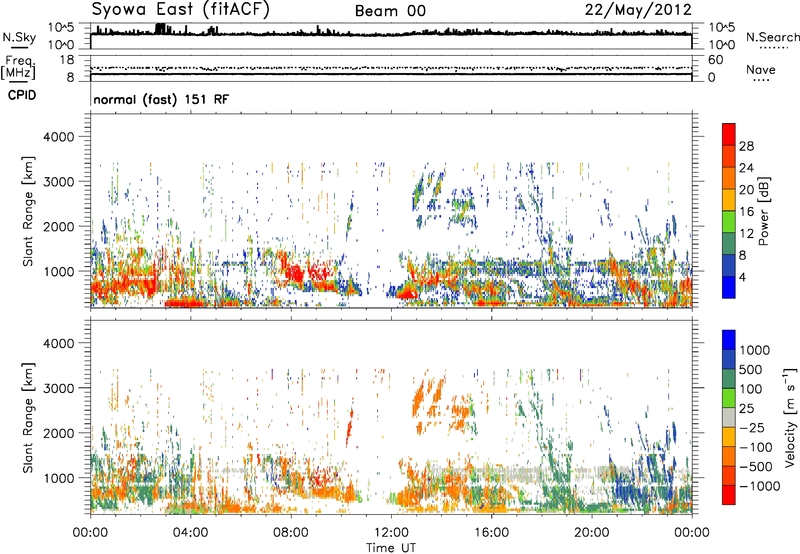
Task: Click the power panel "Slant Range [km]" label
Action: coord(28,211)
